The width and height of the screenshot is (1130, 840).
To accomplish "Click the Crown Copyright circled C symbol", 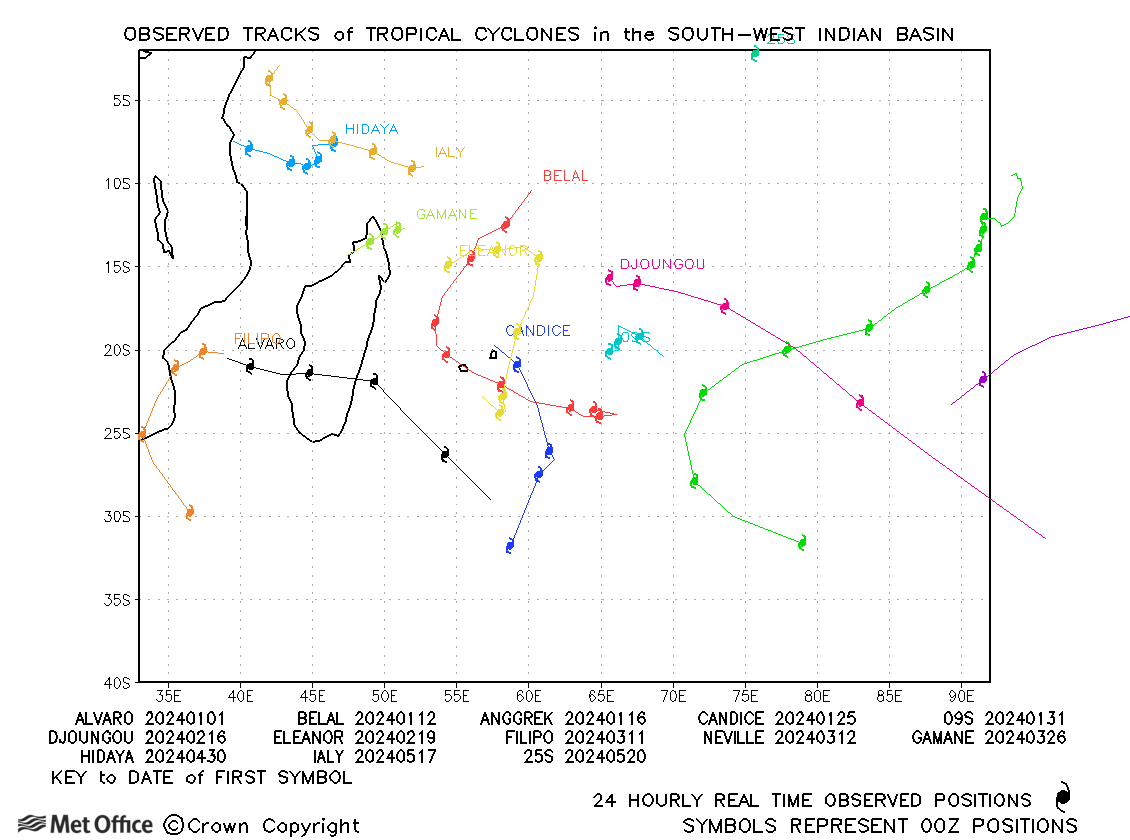I will (x=173, y=825).
